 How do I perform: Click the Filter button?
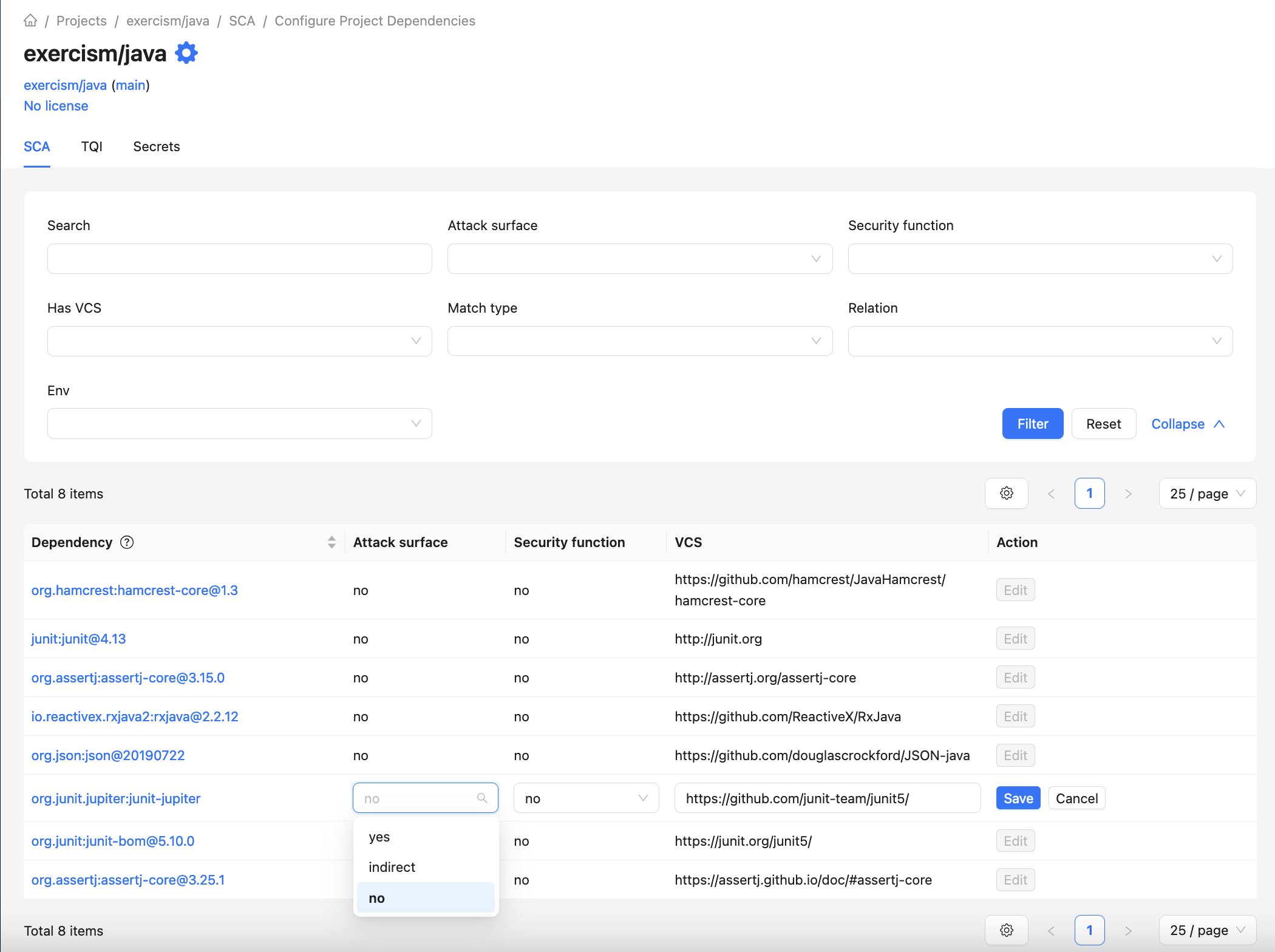tap(1033, 423)
